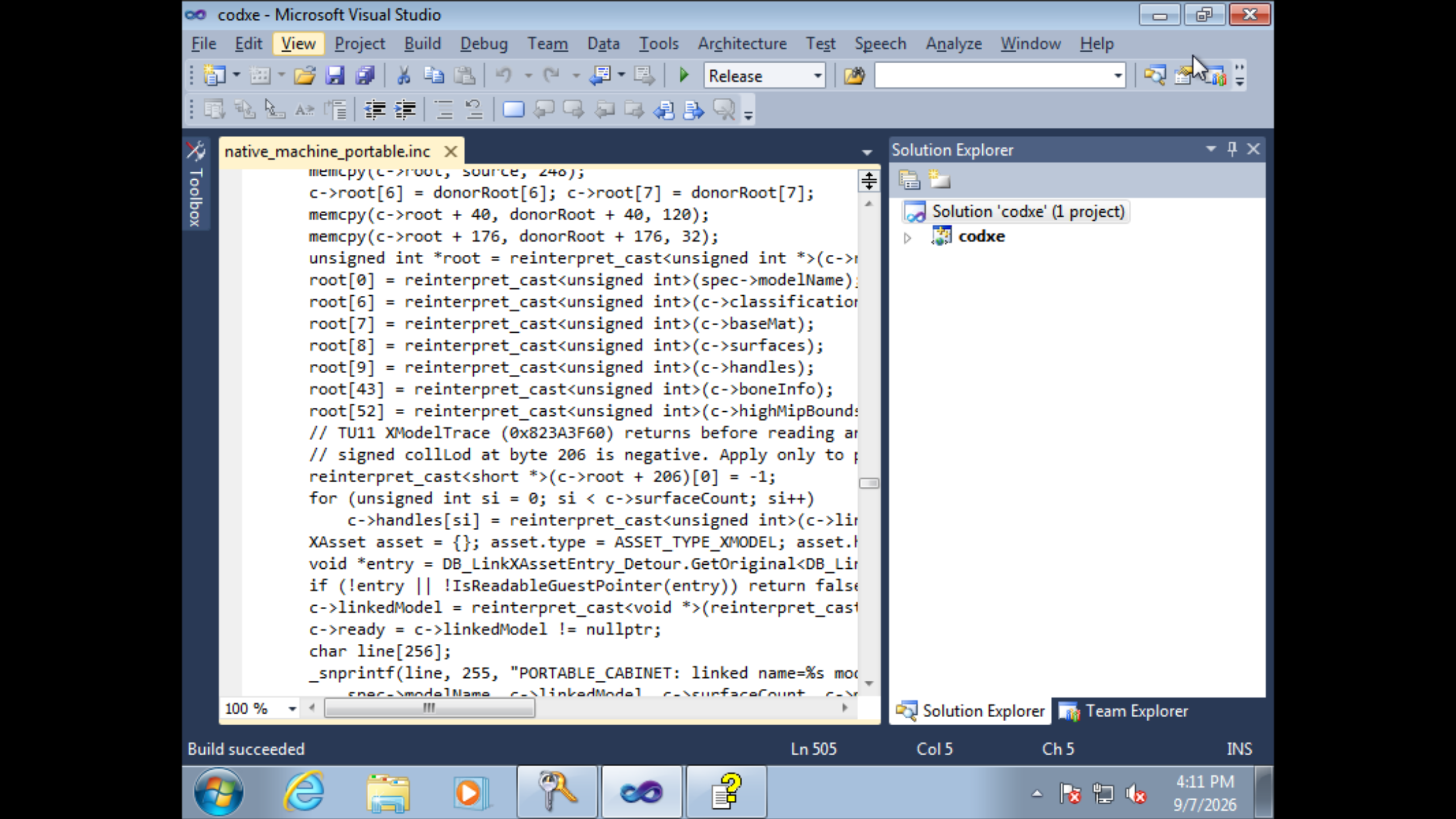Click the Properties icon in Solution Explorer

pyautogui.click(x=909, y=180)
